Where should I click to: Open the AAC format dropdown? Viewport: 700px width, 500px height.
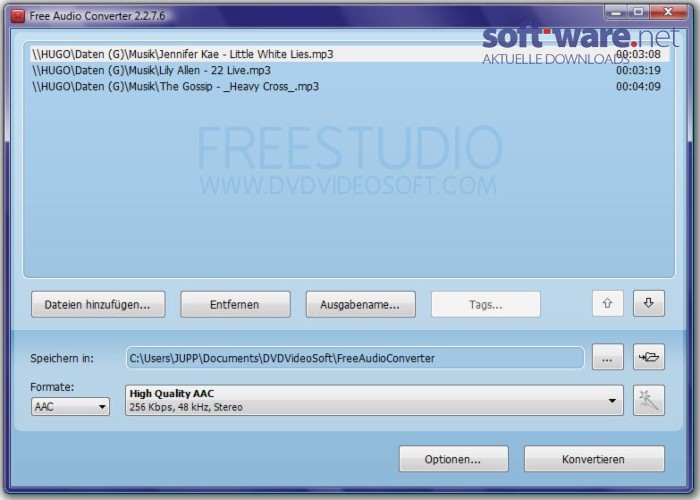pos(70,407)
